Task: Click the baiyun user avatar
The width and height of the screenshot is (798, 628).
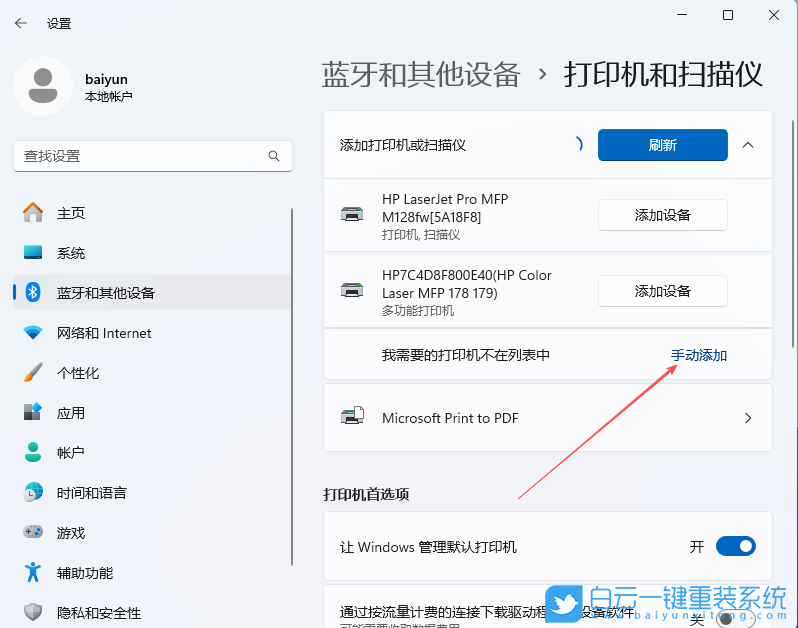Action: tap(43, 86)
